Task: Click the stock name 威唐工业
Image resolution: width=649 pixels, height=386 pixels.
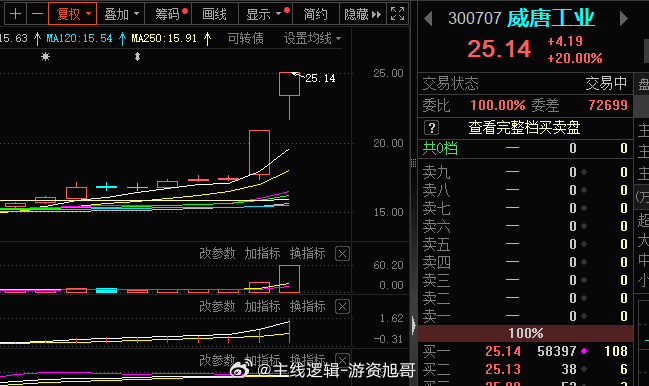Action: pyautogui.click(x=550, y=19)
